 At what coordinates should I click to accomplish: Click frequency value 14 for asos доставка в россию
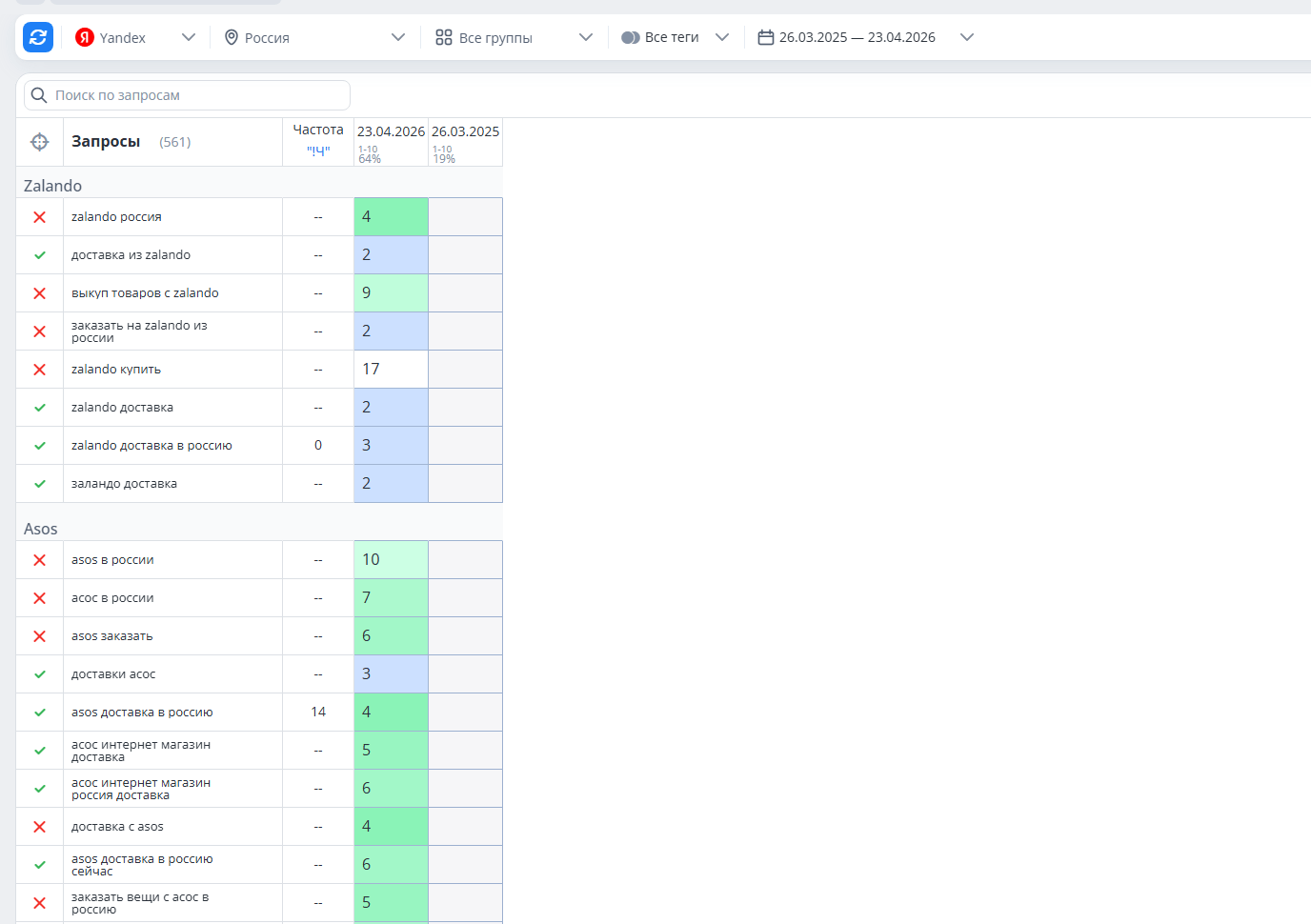[x=318, y=713]
